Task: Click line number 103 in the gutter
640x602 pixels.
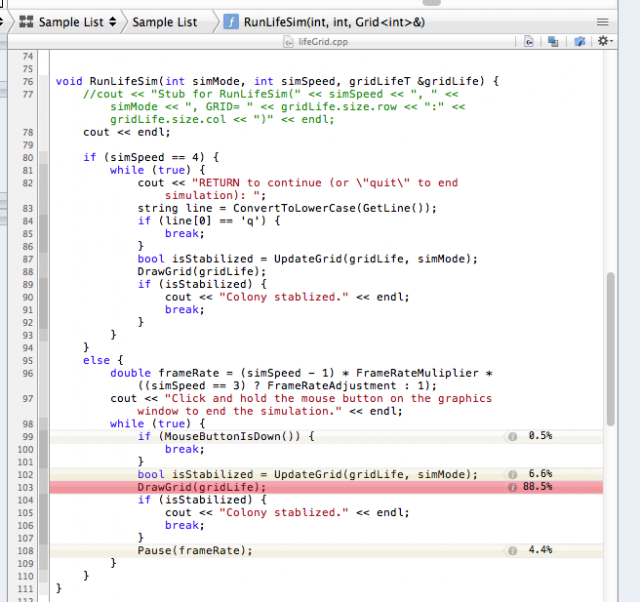Action: click(x=25, y=487)
